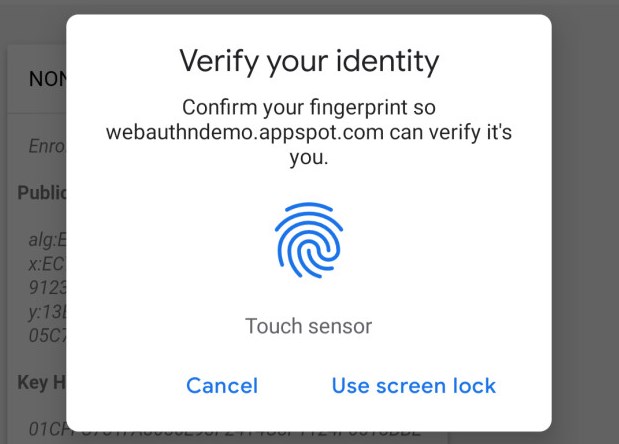
Task: Click the "05C7" key value line
Action: (x=46, y=335)
